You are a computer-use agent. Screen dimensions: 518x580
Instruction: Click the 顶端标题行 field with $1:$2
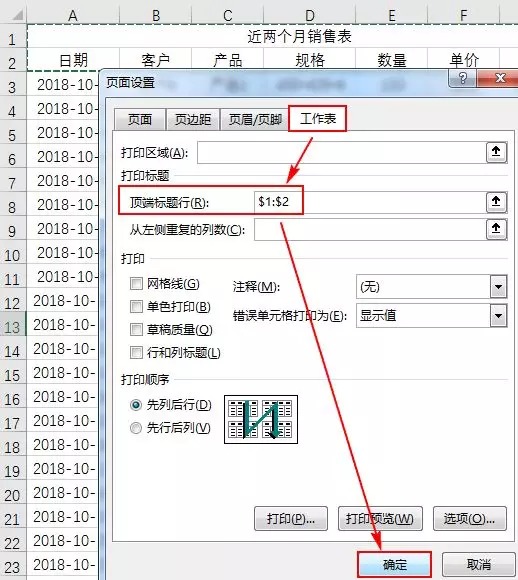point(370,202)
